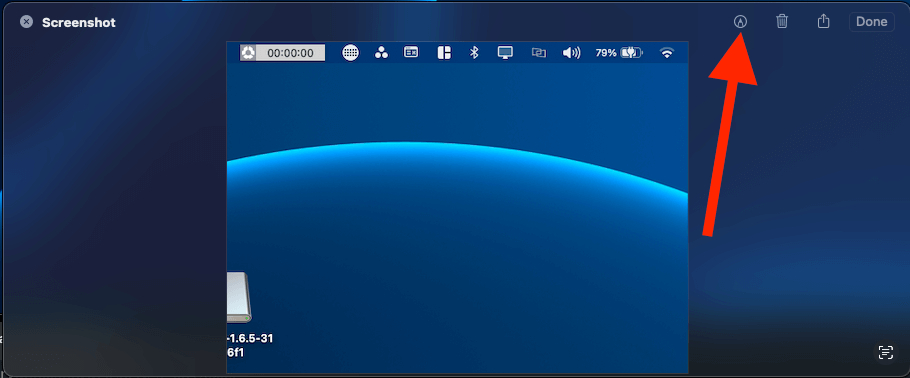Click the round grid icon in captured menu bar
Viewport: 910px width, 378px height.
coord(350,53)
